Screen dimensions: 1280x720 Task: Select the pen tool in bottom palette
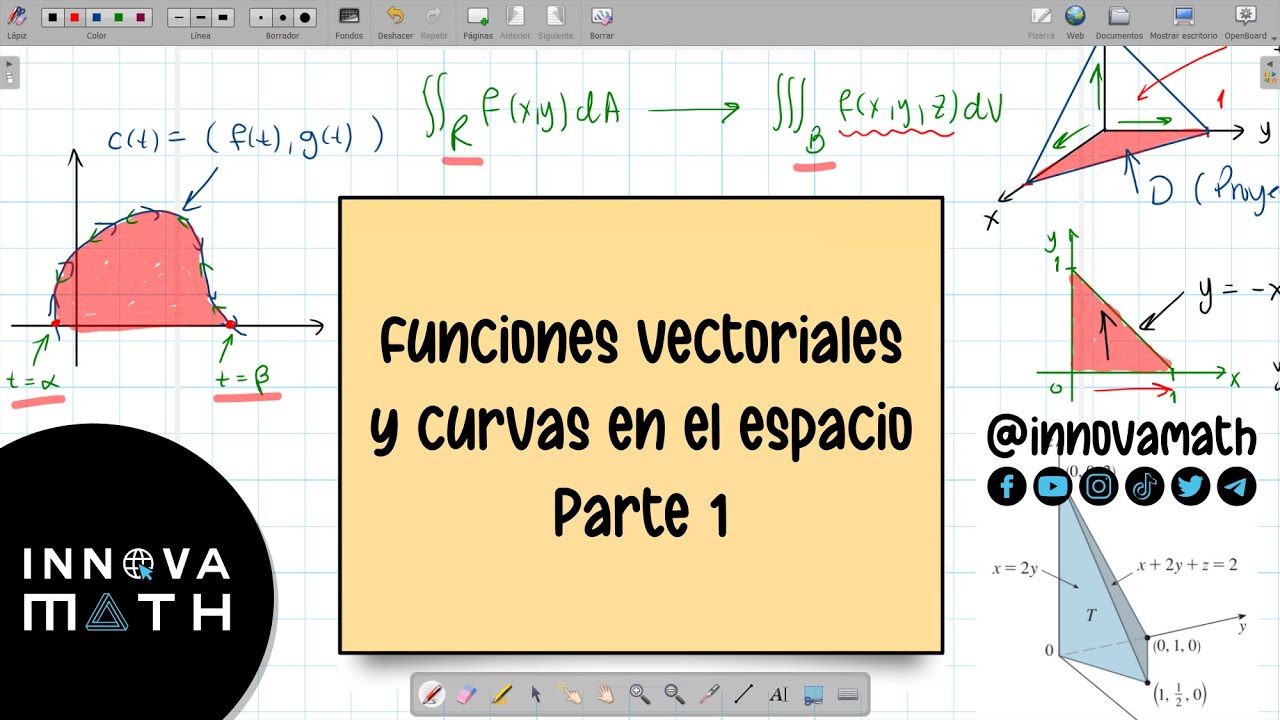click(432, 694)
